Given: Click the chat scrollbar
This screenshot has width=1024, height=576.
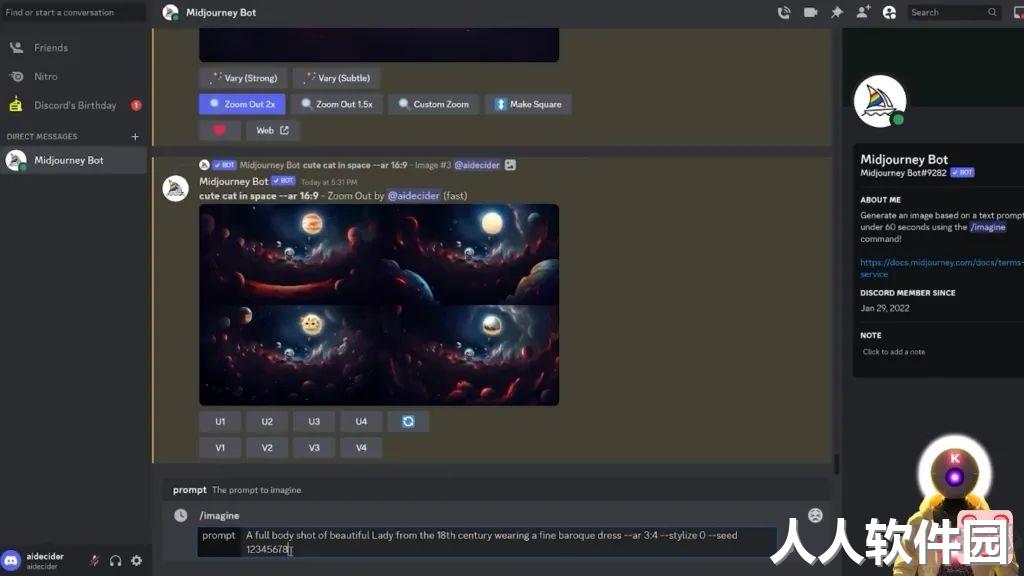Looking at the screenshot, I should (x=836, y=464).
